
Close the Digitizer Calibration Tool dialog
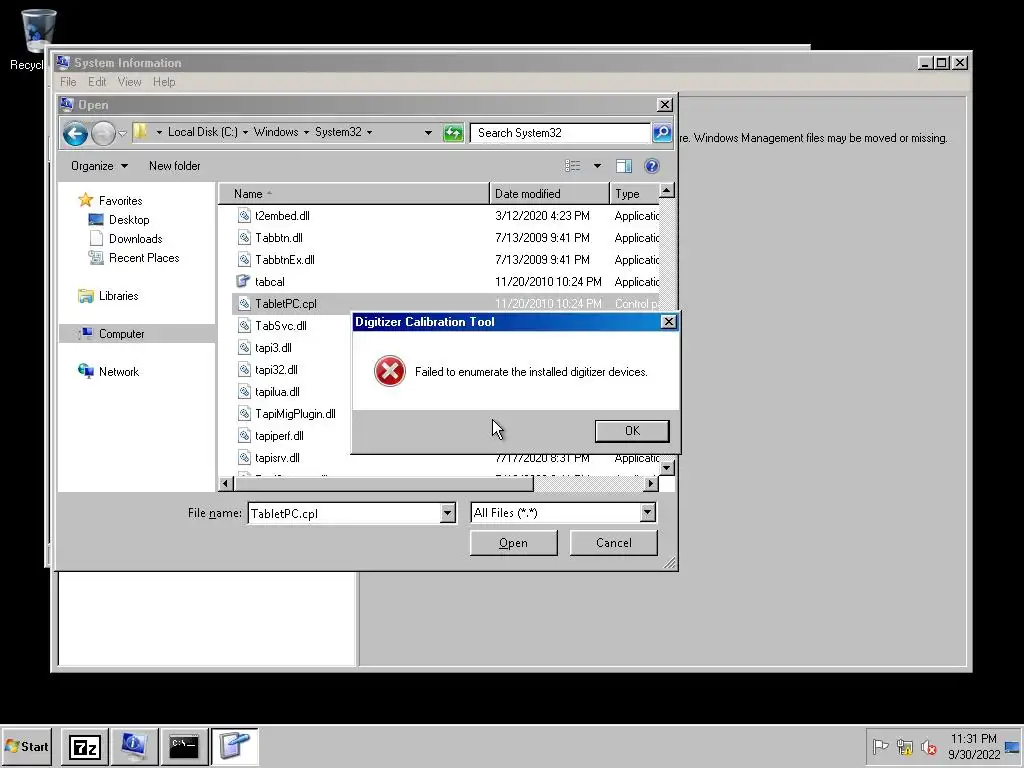coord(668,322)
